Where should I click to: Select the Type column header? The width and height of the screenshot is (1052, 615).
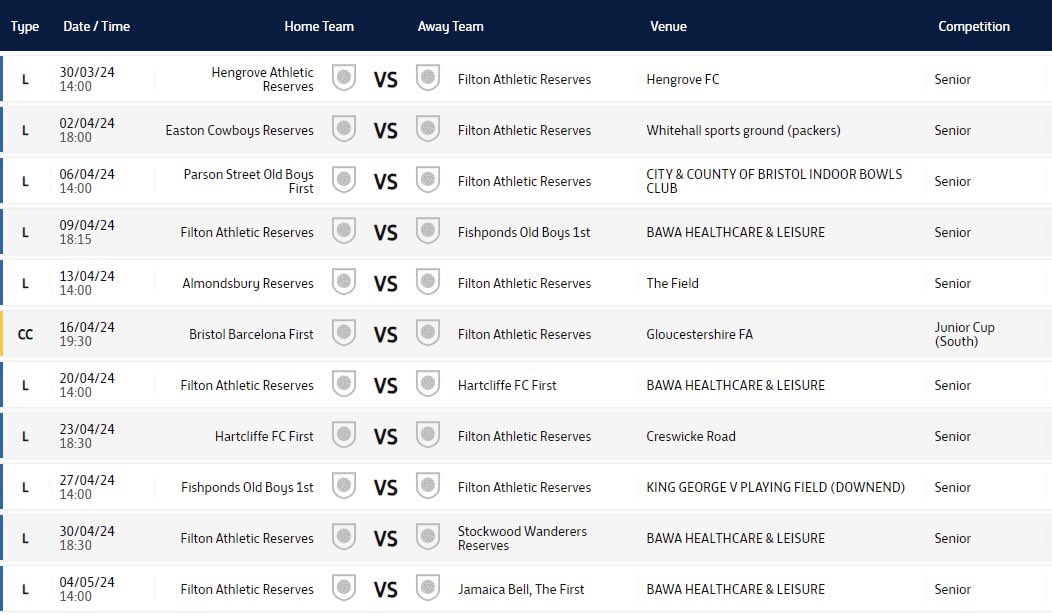pyautogui.click(x=25, y=27)
